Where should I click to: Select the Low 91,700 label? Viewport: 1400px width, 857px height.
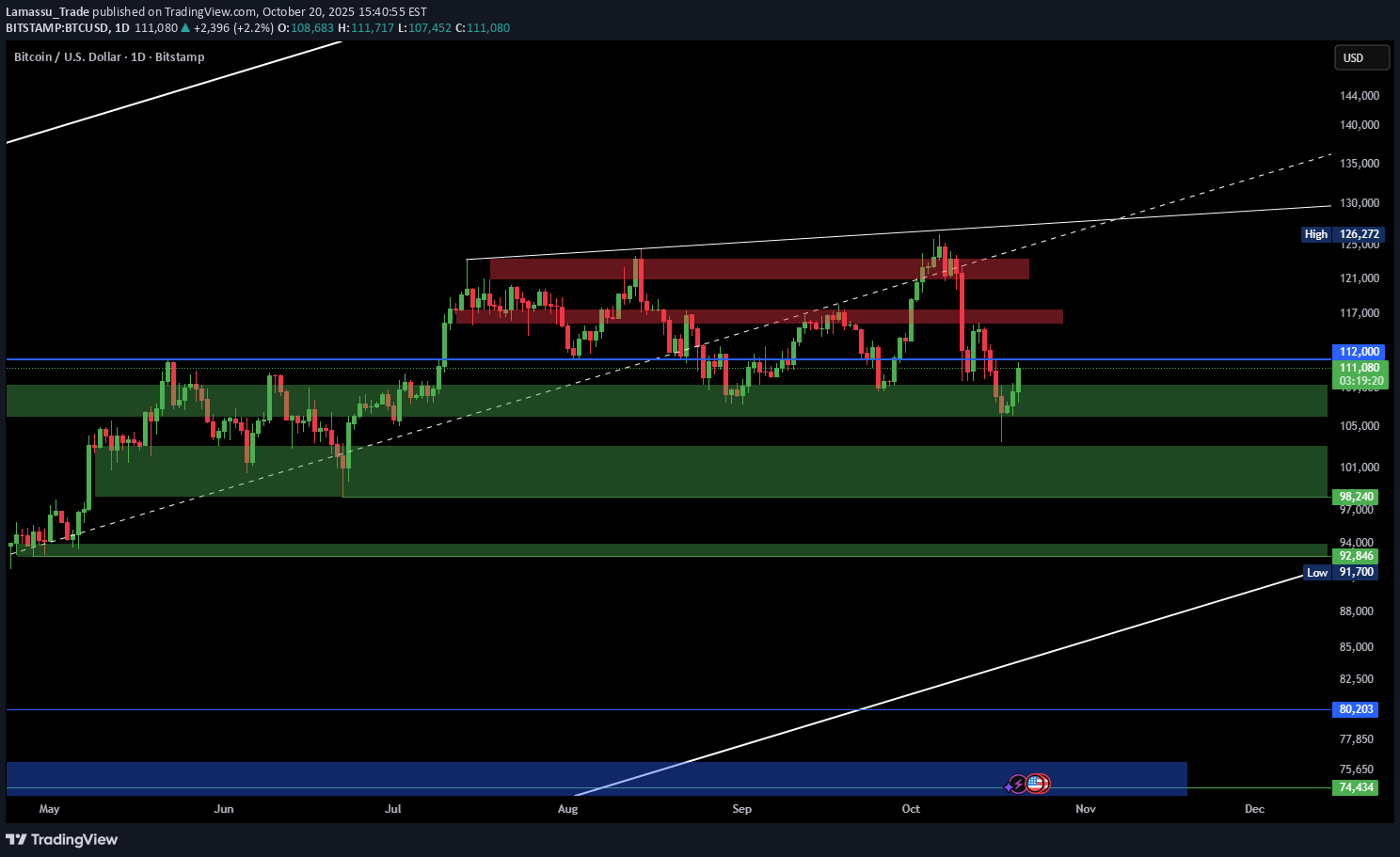tap(1342, 572)
